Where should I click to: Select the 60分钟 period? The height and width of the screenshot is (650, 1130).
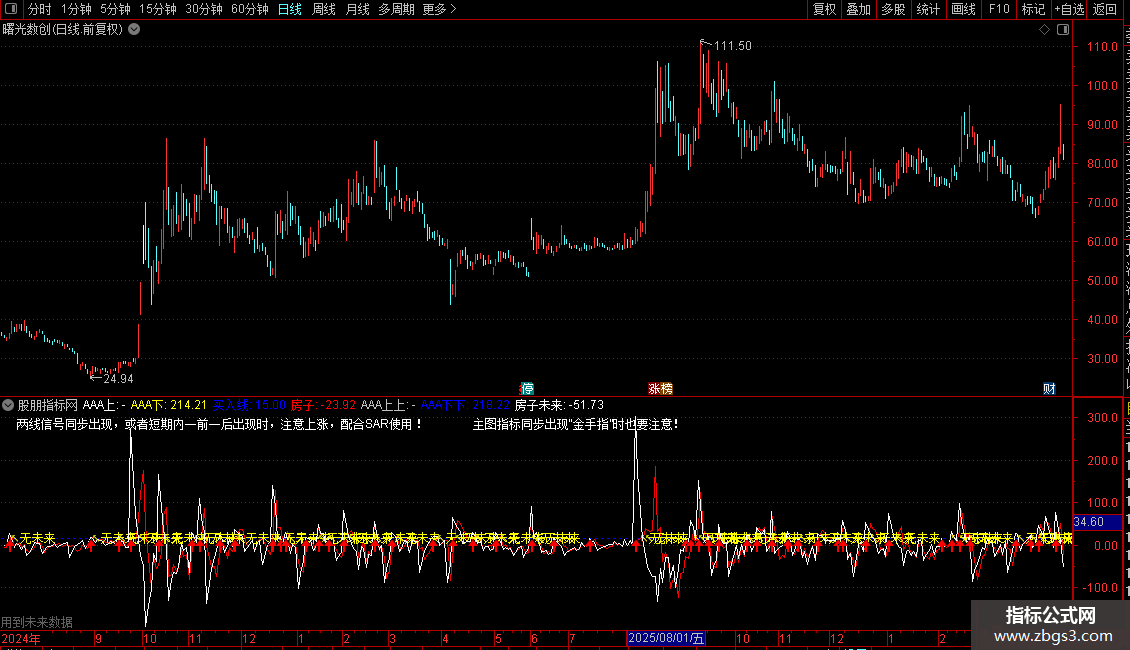(250, 9)
